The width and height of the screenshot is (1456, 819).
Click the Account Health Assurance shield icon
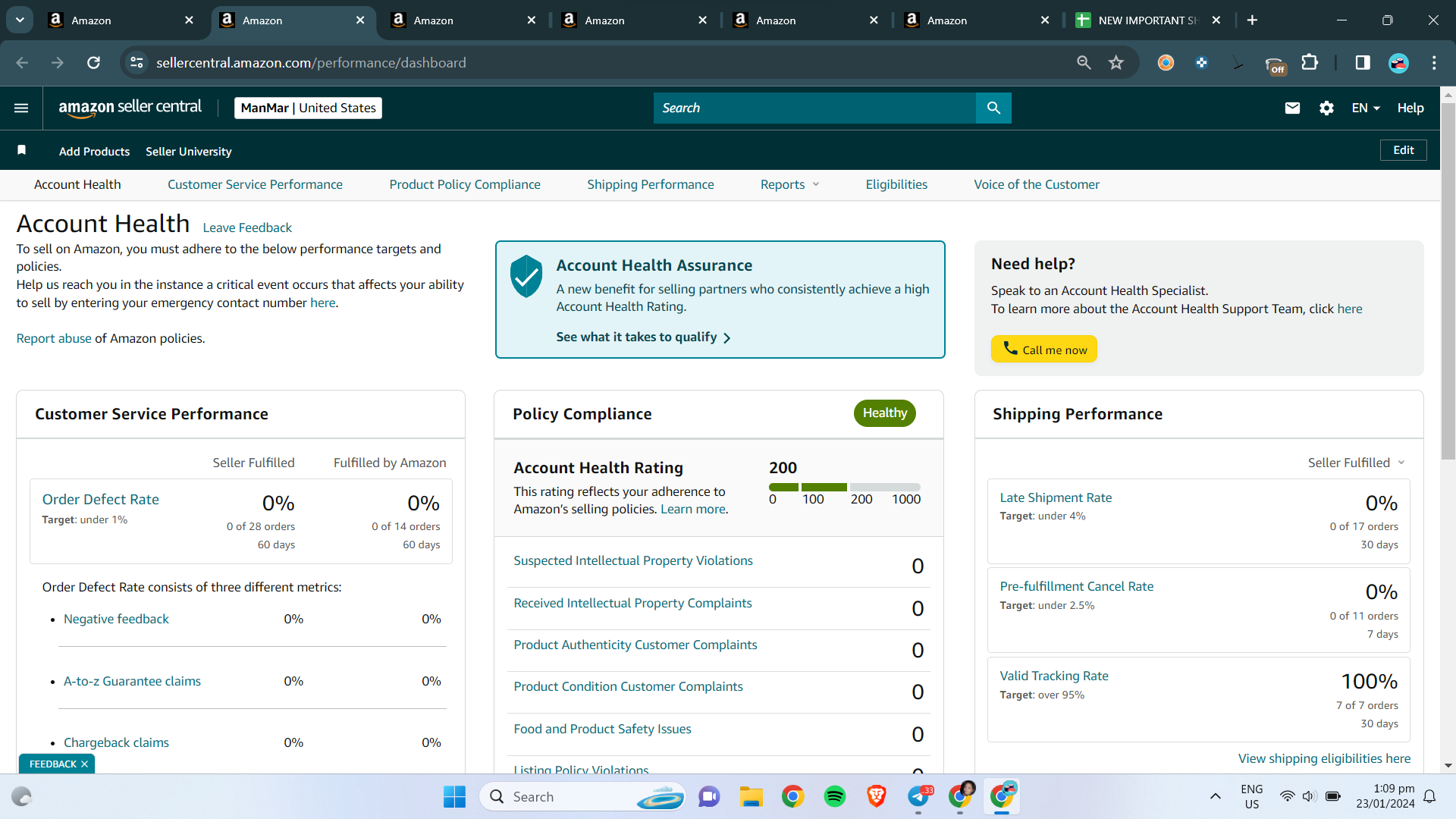coord(526,276)
